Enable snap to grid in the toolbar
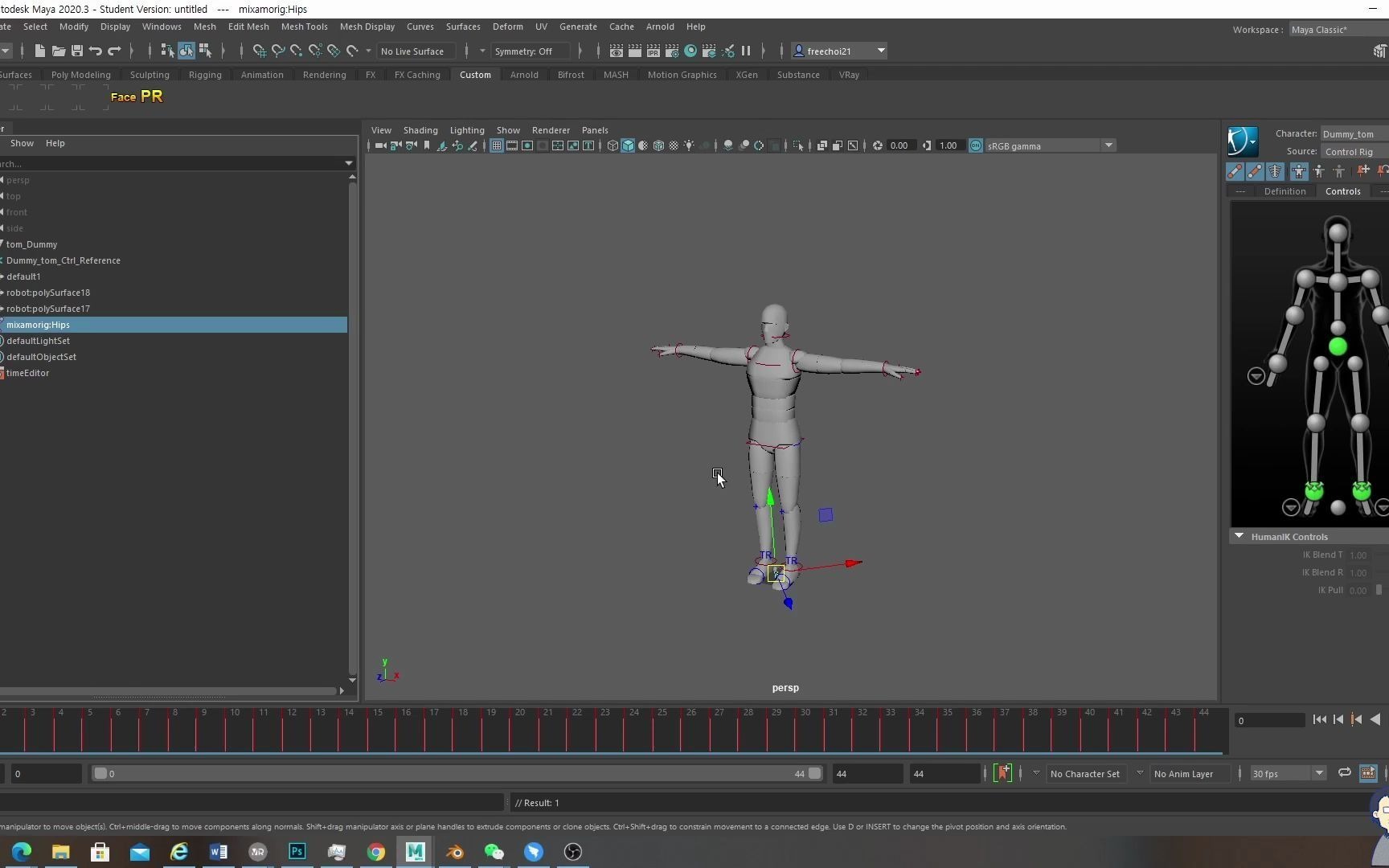The image size is (1389, 868). 260,51
